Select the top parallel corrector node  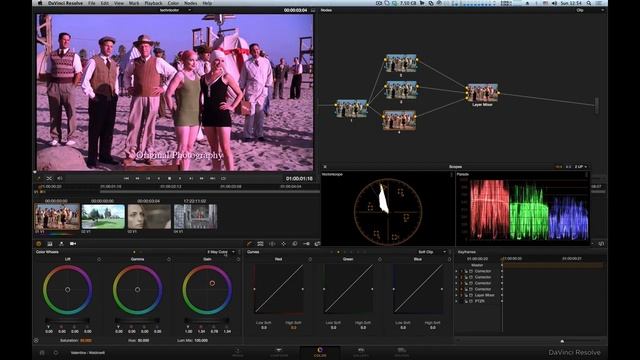[401, 64]
